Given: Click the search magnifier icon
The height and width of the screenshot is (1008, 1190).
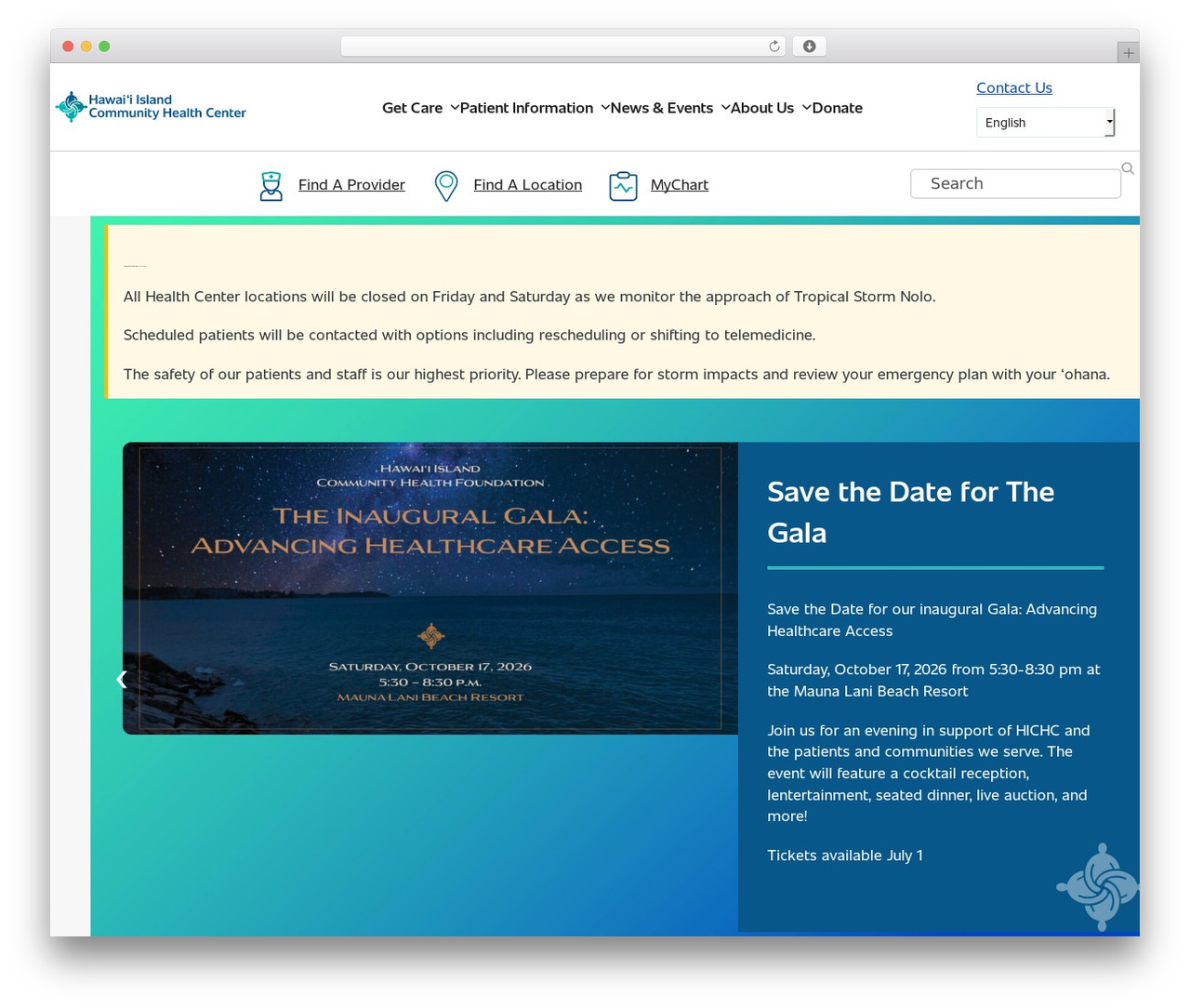Looking at the screenshot, I should tap(1128, 168).
